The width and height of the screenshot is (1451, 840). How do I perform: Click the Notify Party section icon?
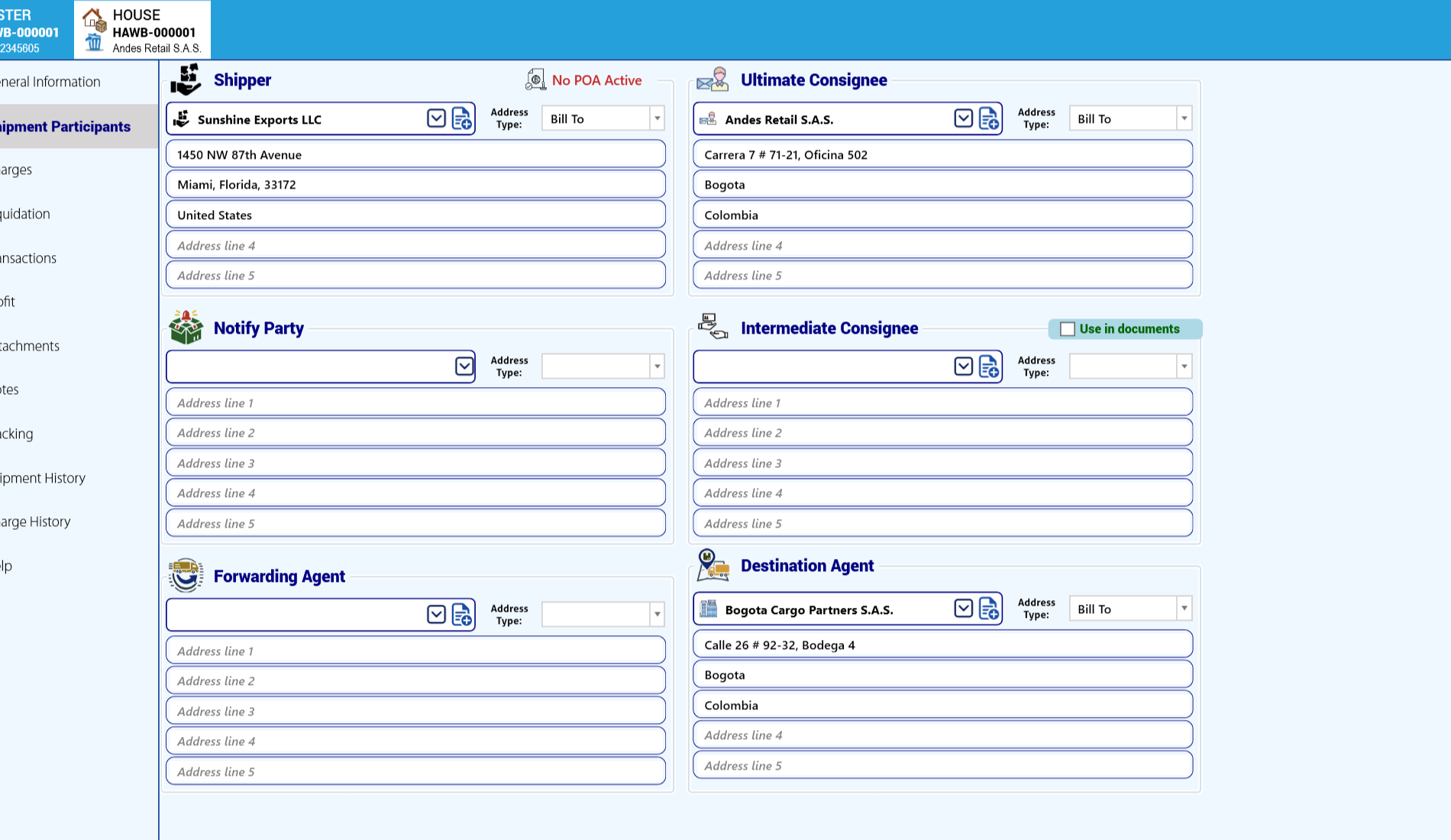point(186,327)
